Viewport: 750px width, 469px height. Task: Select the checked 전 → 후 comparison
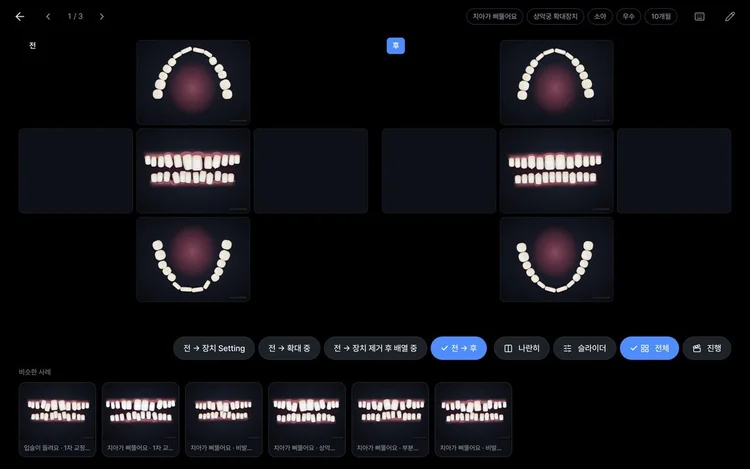[459, 348]
